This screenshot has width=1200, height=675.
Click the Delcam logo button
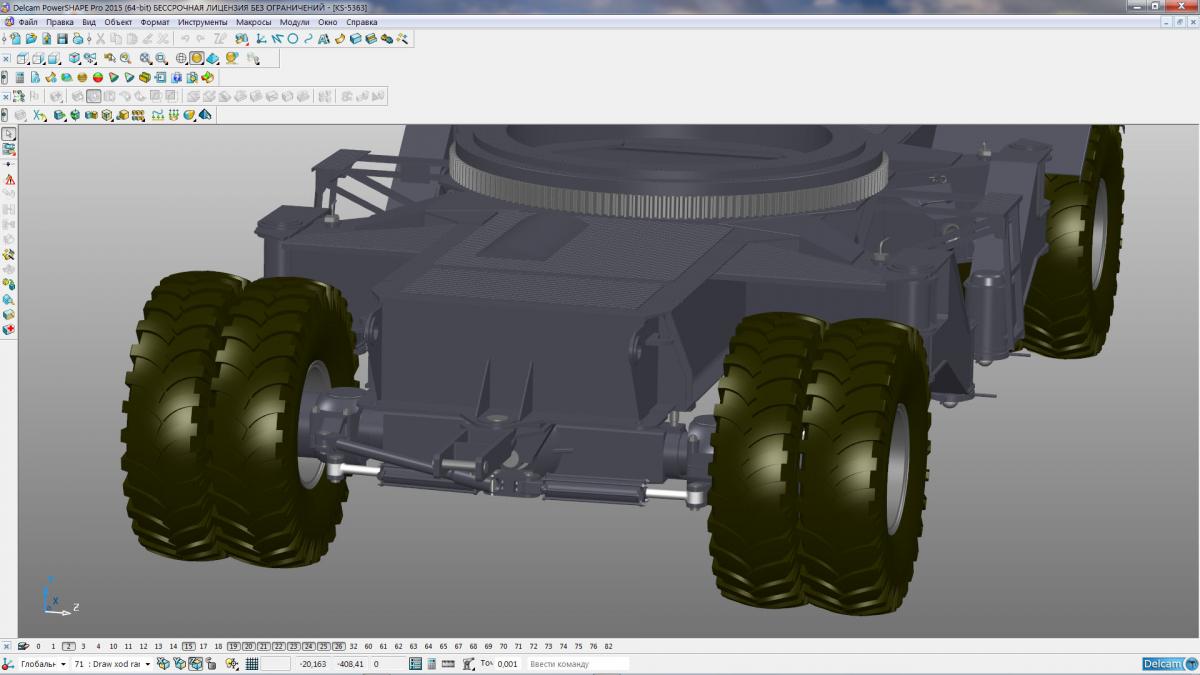(1169, 663)
